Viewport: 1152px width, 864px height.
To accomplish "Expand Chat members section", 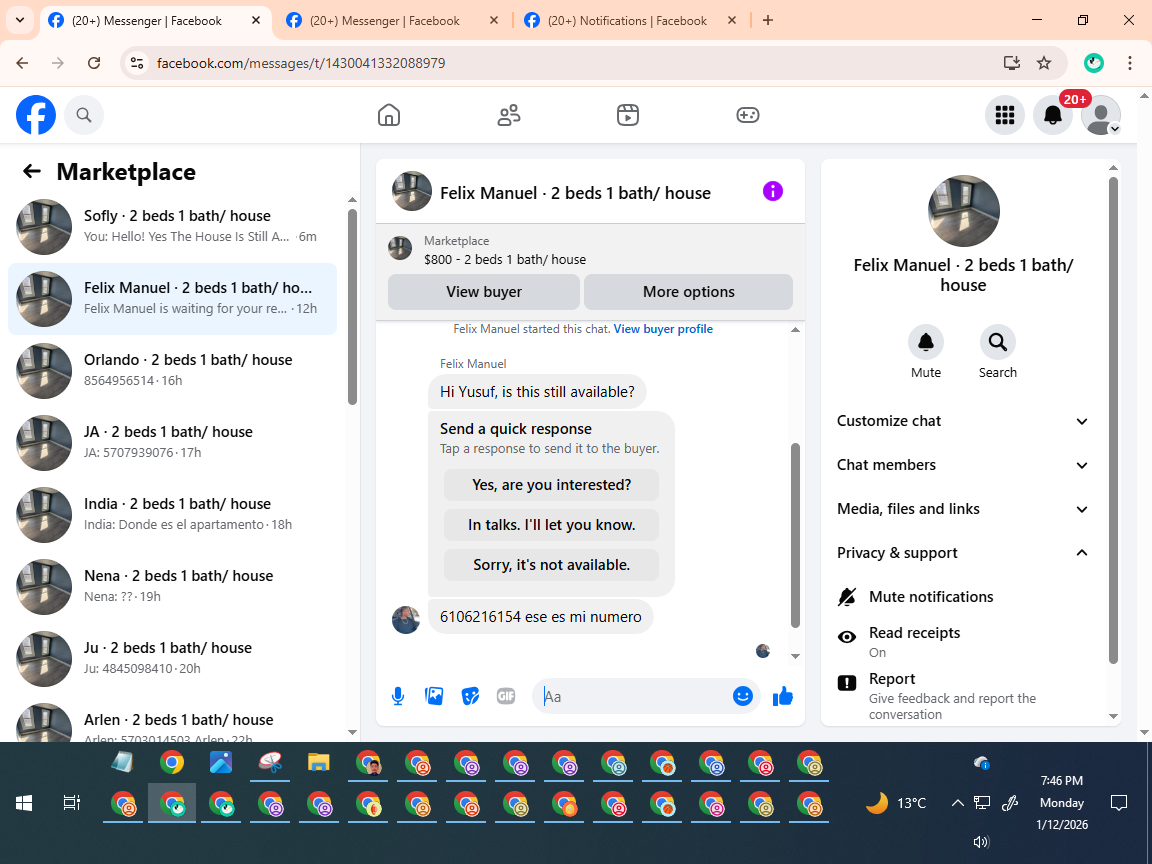I will click(x=963, y=465).
